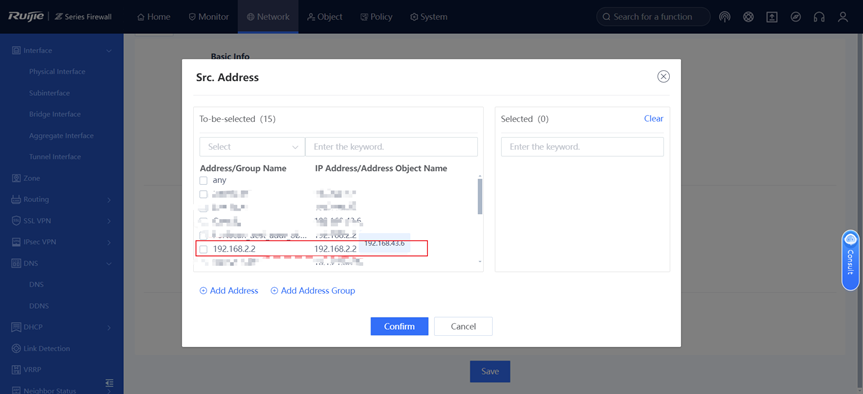The width and height of the screenshot is (863, 394).
Task: Clear the Selected list
Action: (653, 118)
